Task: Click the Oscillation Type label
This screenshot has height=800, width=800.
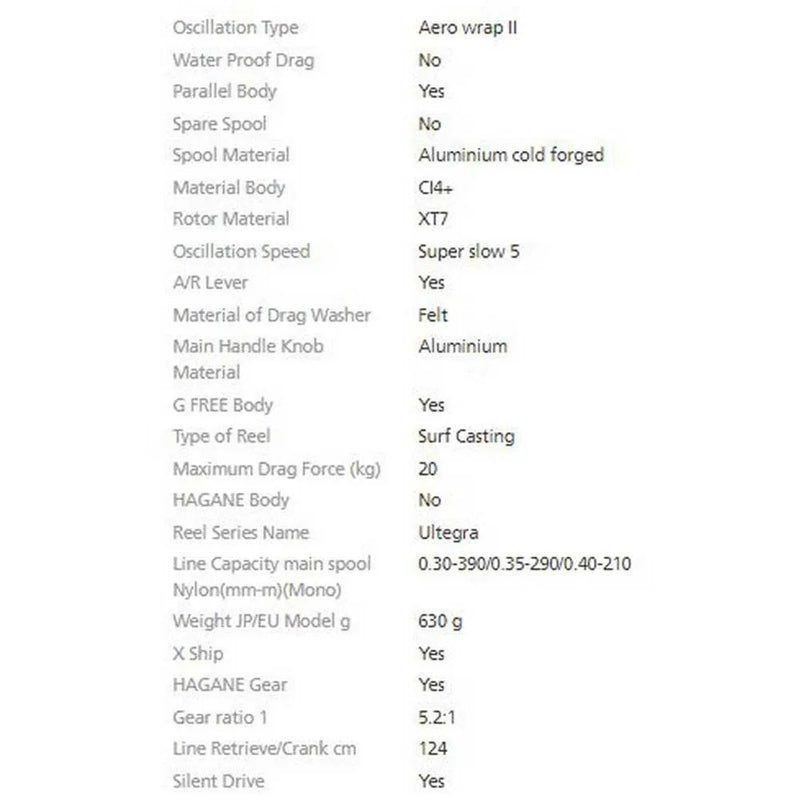Action: [235, 28]
